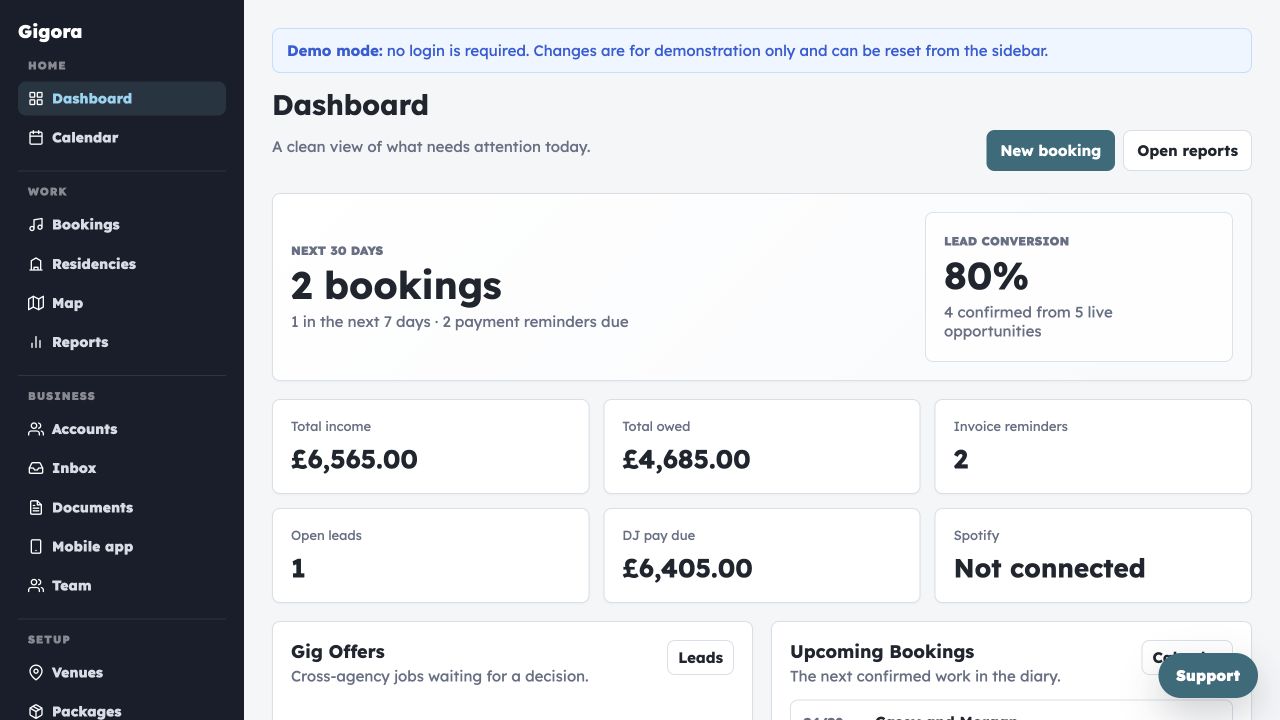Open the Invoice reminders card

pos(1093,447)
